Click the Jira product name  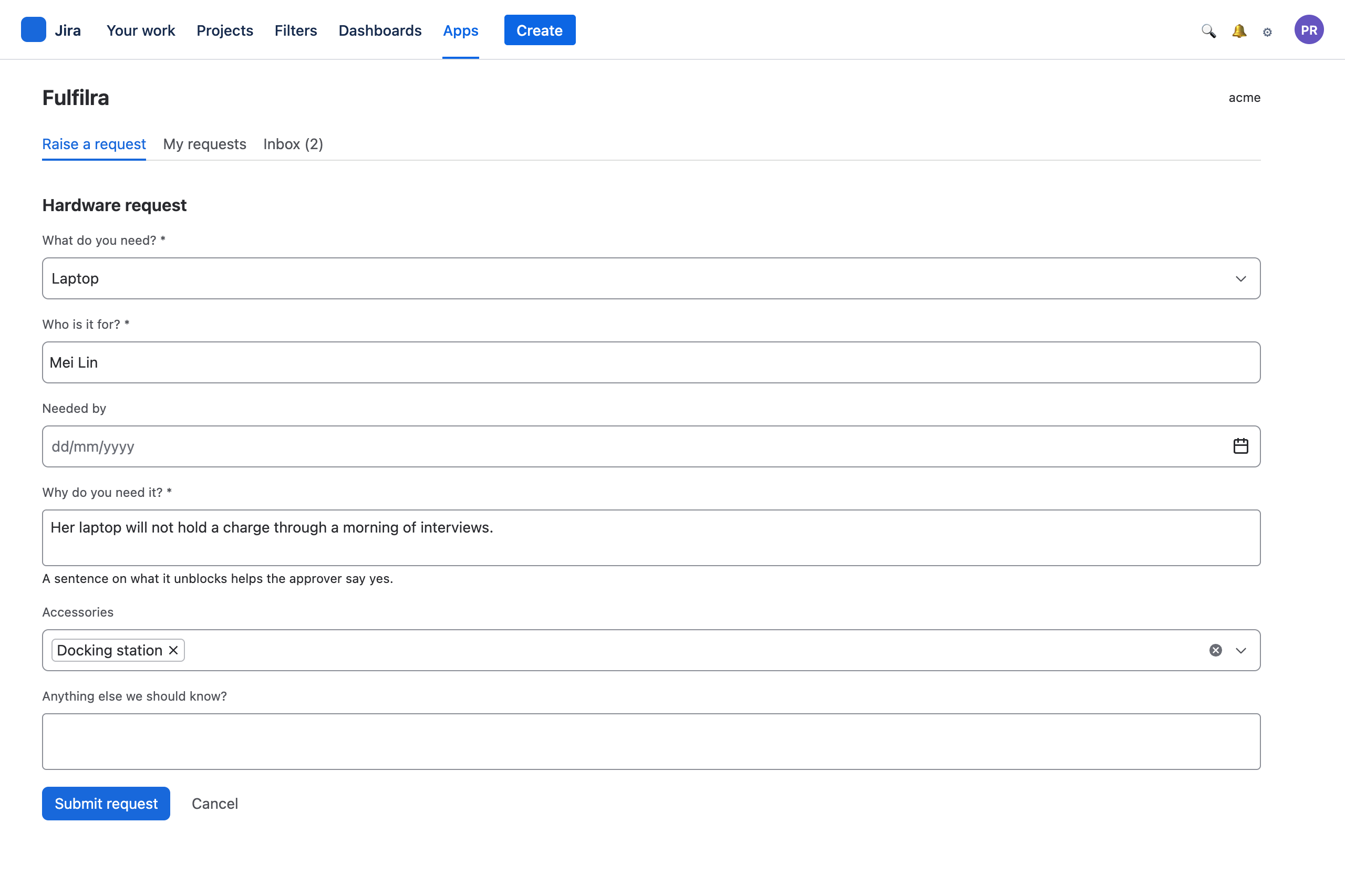(67, 30)
